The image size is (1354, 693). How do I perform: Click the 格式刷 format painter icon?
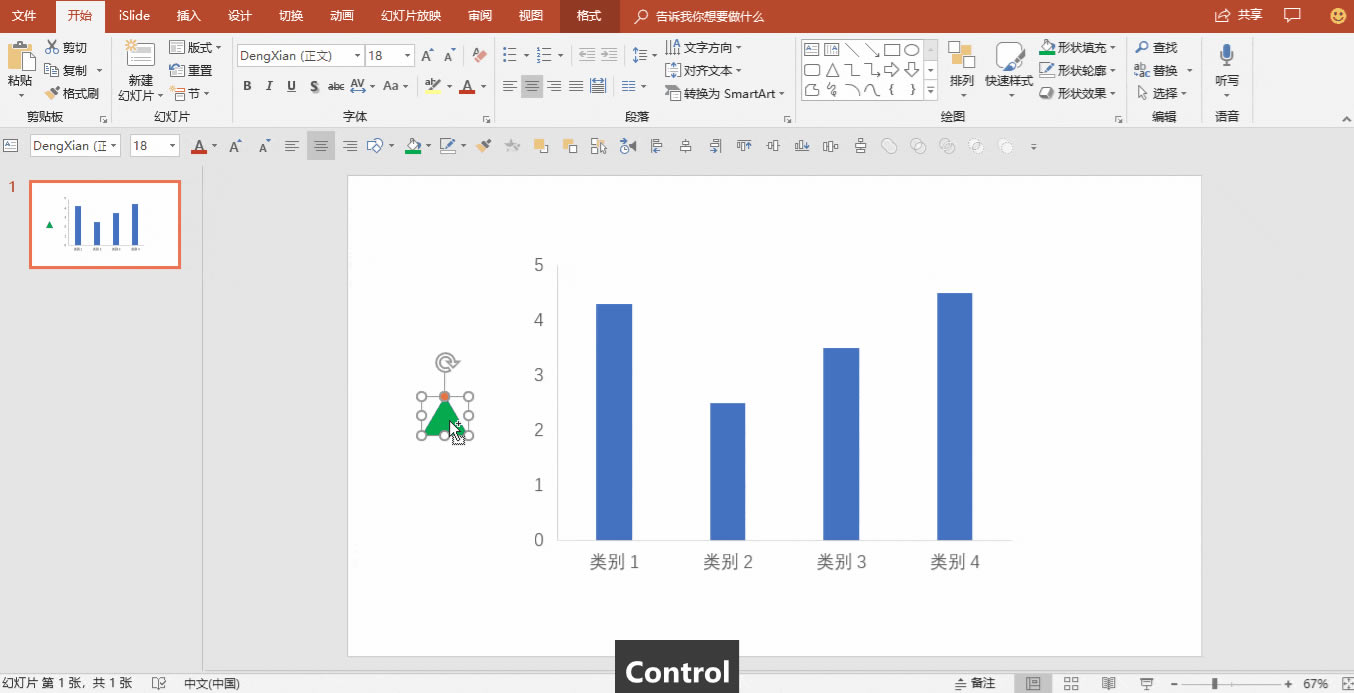pos(52,93)
